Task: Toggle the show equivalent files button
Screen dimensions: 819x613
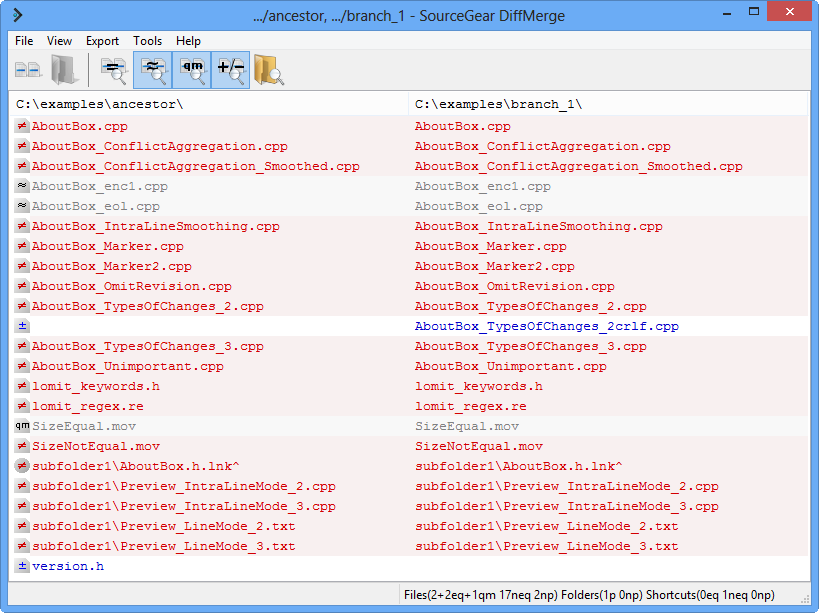Action: pos(153,71)
